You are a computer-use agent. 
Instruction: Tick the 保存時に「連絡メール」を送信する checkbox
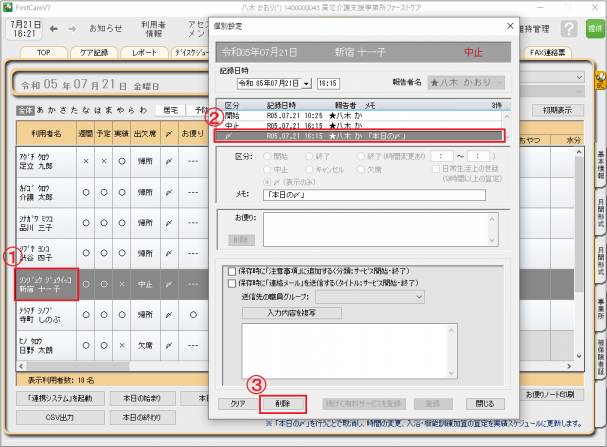pos(232,283)
